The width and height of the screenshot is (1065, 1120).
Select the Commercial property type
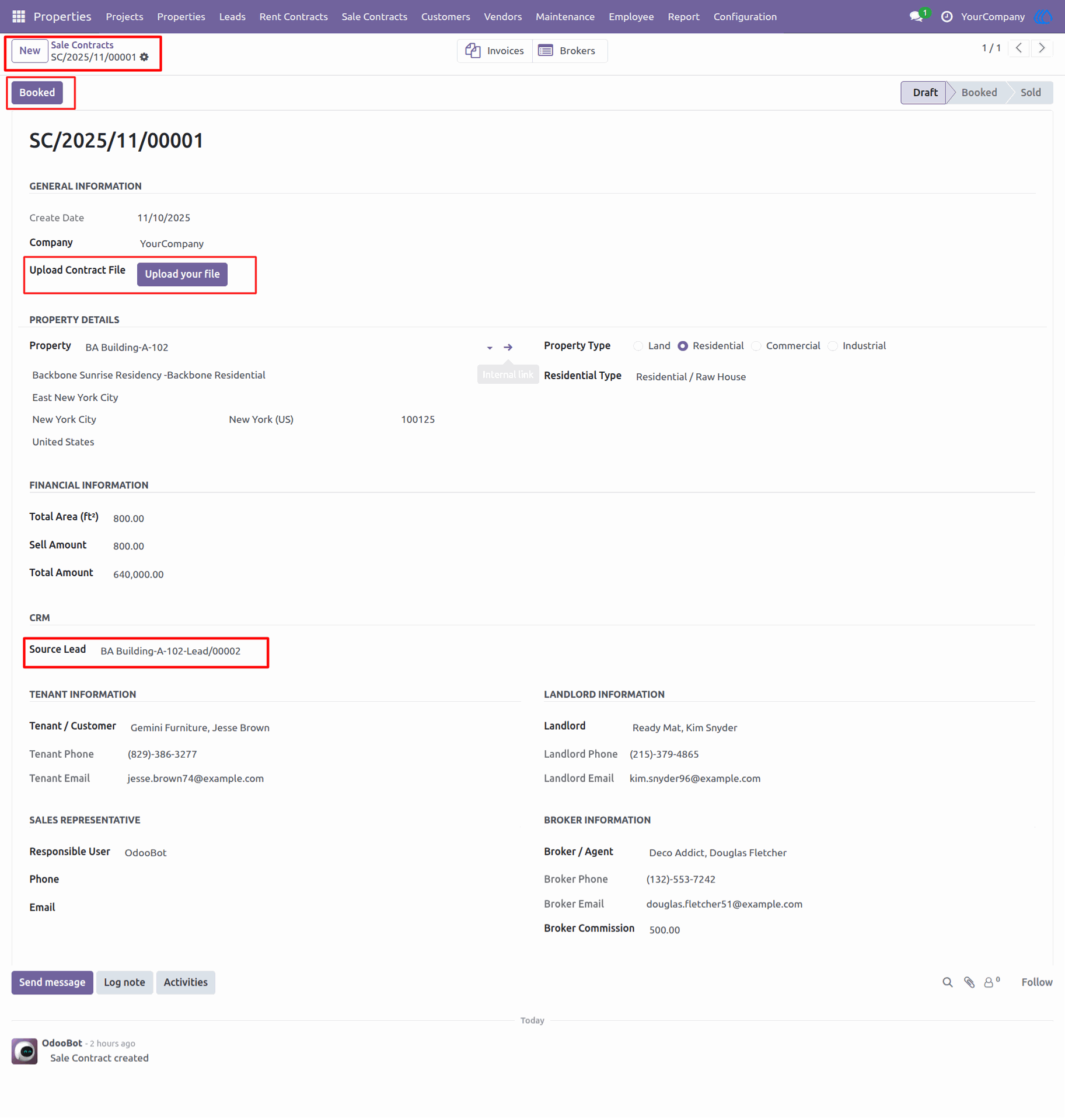point(756,346)
